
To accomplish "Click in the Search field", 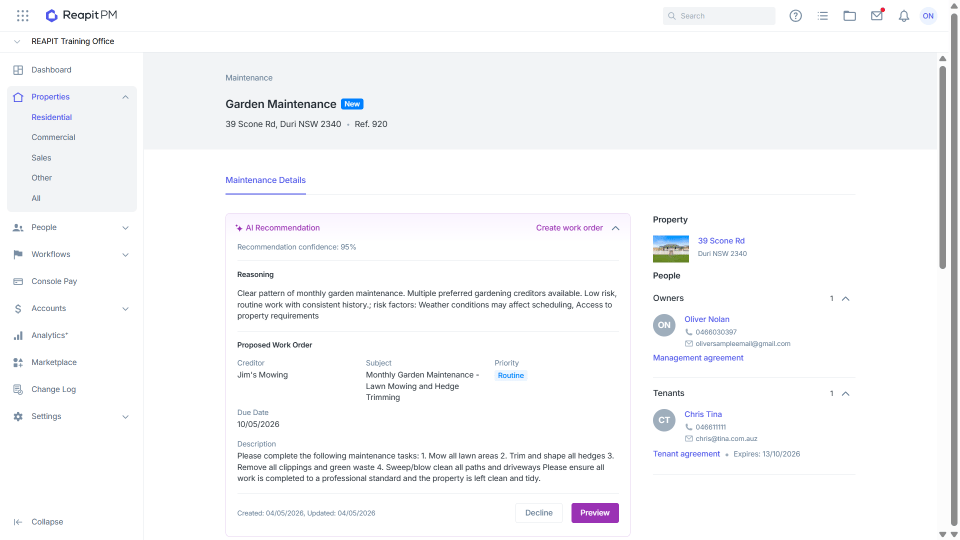I will (x=719, y=16).
